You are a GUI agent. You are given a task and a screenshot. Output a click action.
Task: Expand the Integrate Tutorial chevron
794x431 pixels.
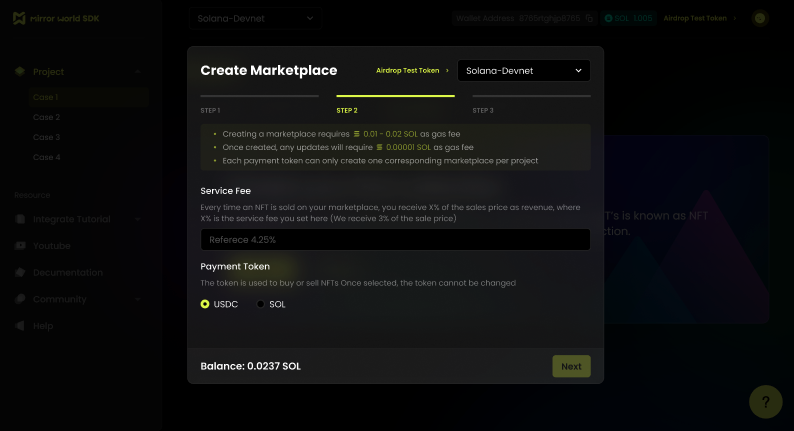[x=138, y=219]
